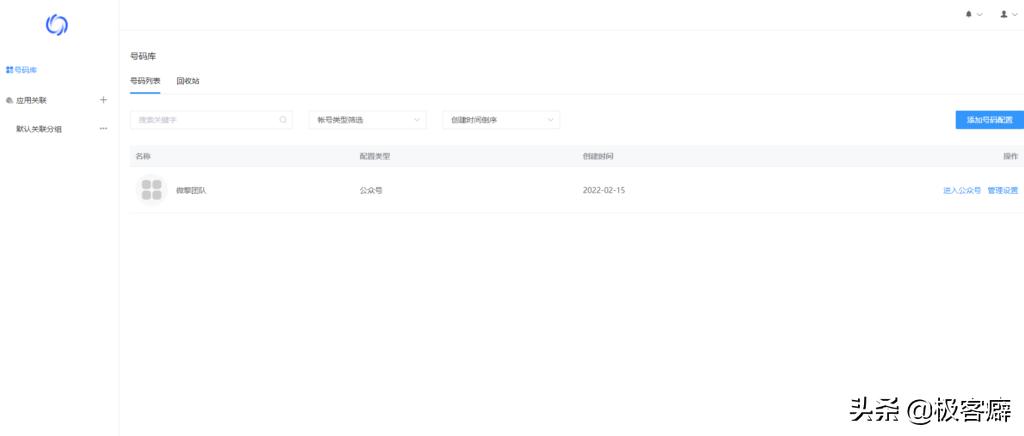This screenshot has height=436, width=1024.
Task: Open the 号码库 sidebar item
Action: 22,70
